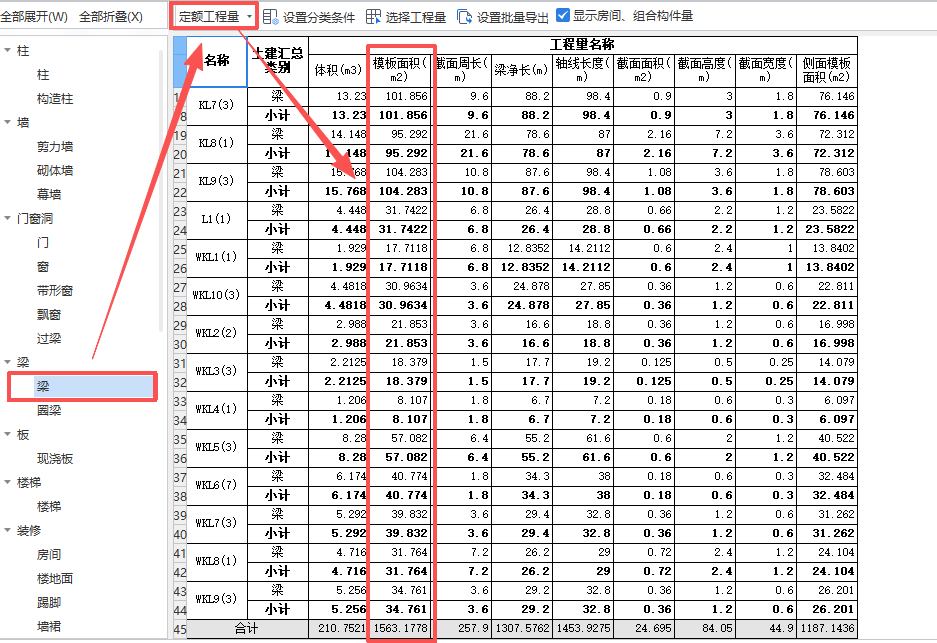Click the KL7(3) name cell

pyautogui.click(x=217, y=106)
